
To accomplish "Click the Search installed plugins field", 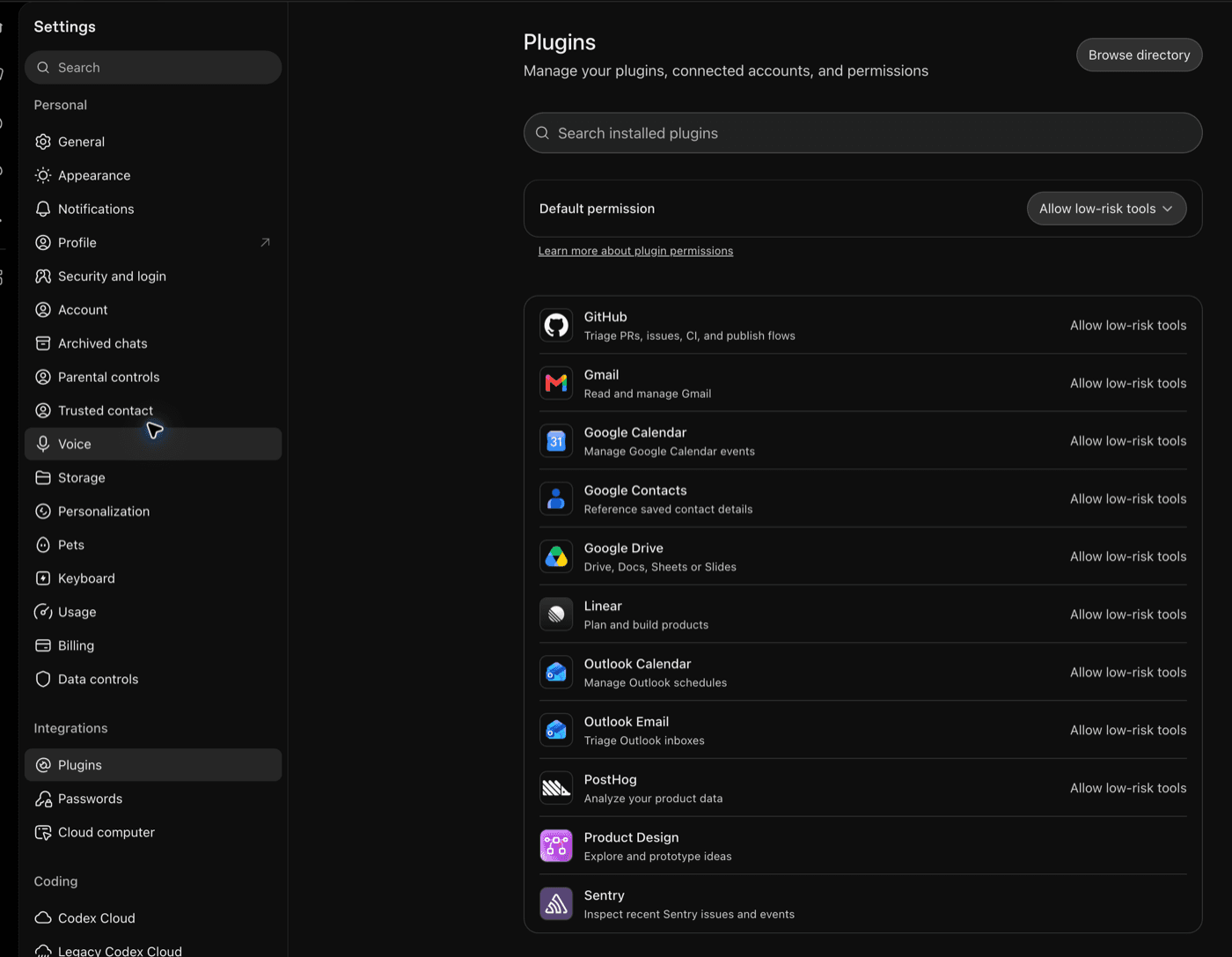I will [x=862, y=133].
